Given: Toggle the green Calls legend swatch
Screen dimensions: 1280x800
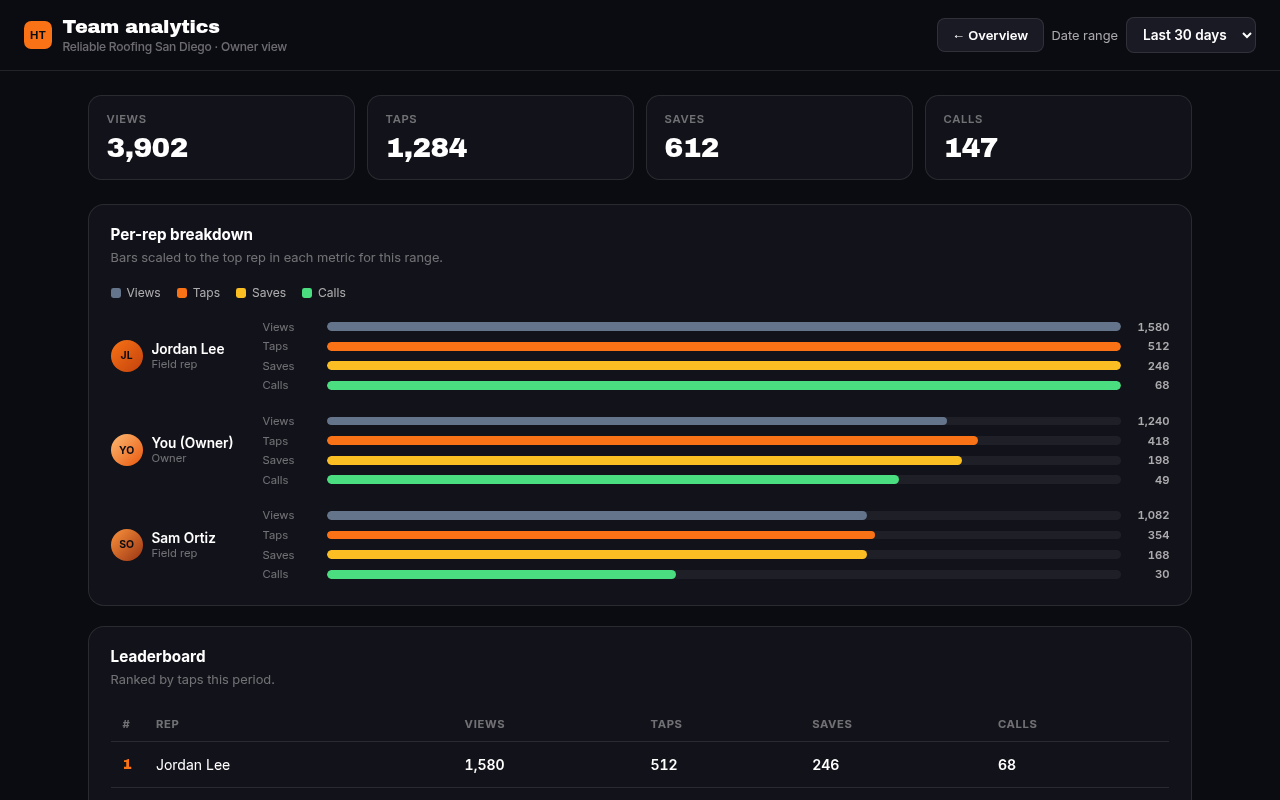Looking at the screenshot, I should (307, 293).
